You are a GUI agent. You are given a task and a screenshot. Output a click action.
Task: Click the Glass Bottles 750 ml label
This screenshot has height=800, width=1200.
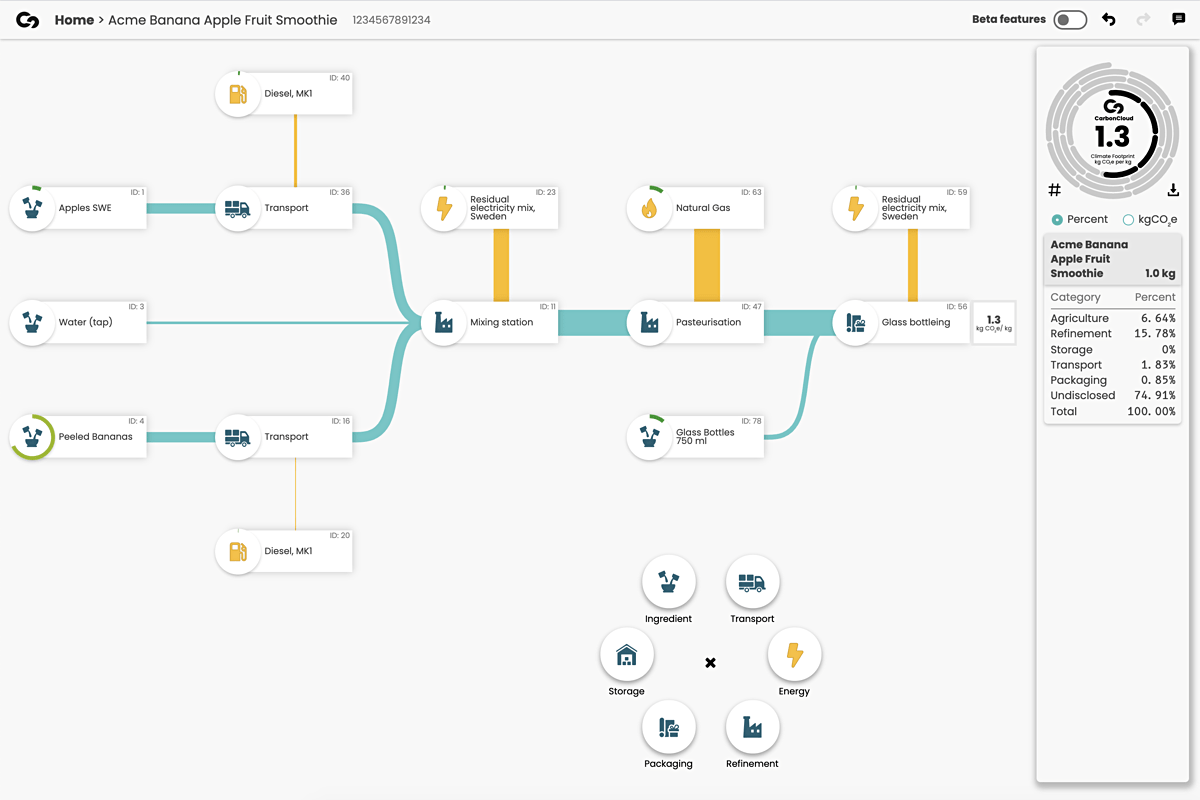click(705, 437)
